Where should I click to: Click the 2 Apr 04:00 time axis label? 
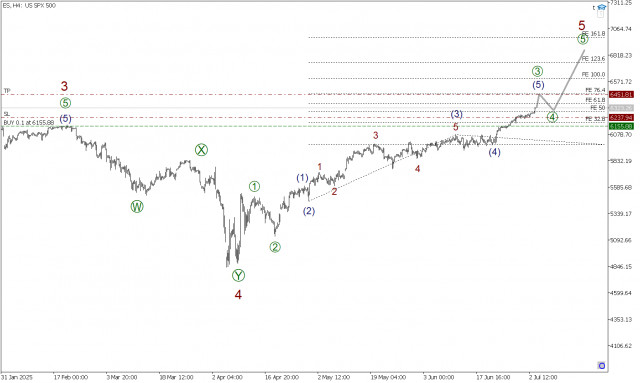click(227, 377)
